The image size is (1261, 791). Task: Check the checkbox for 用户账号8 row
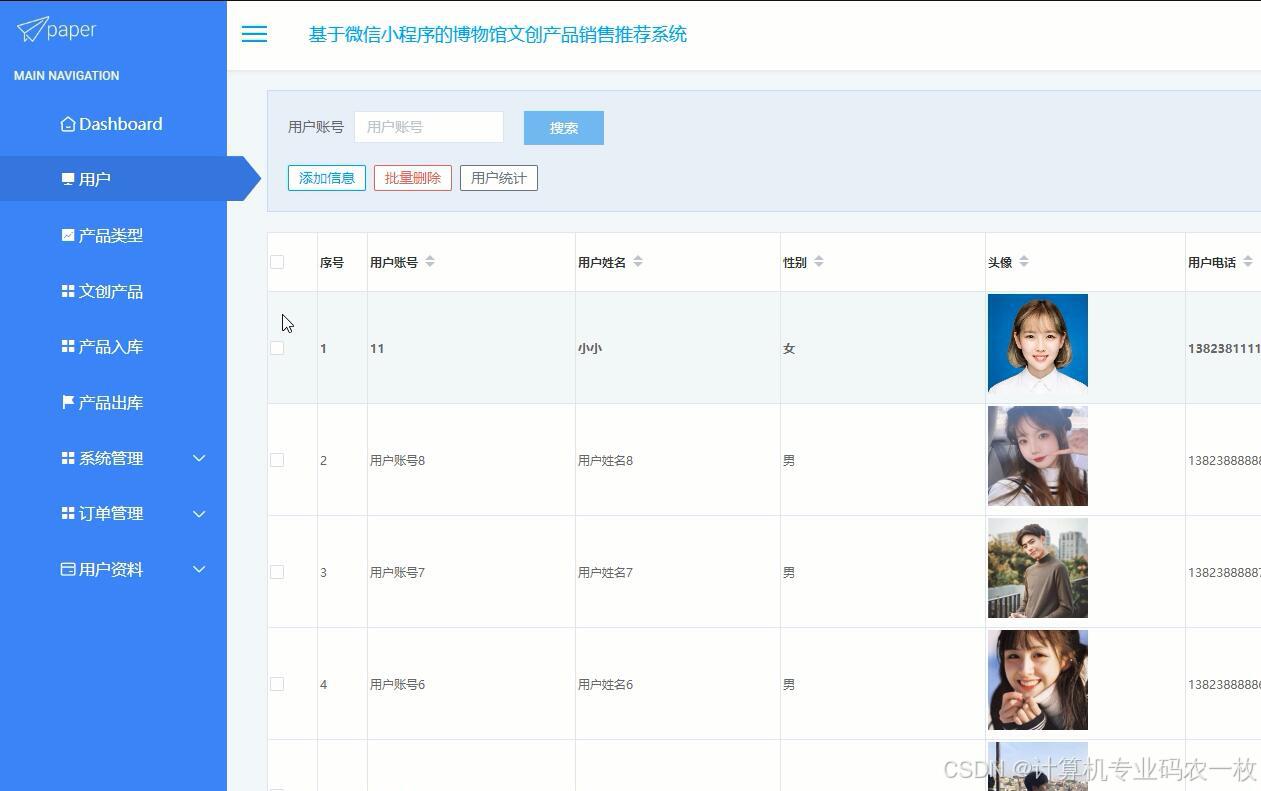(x=277, y=460)
